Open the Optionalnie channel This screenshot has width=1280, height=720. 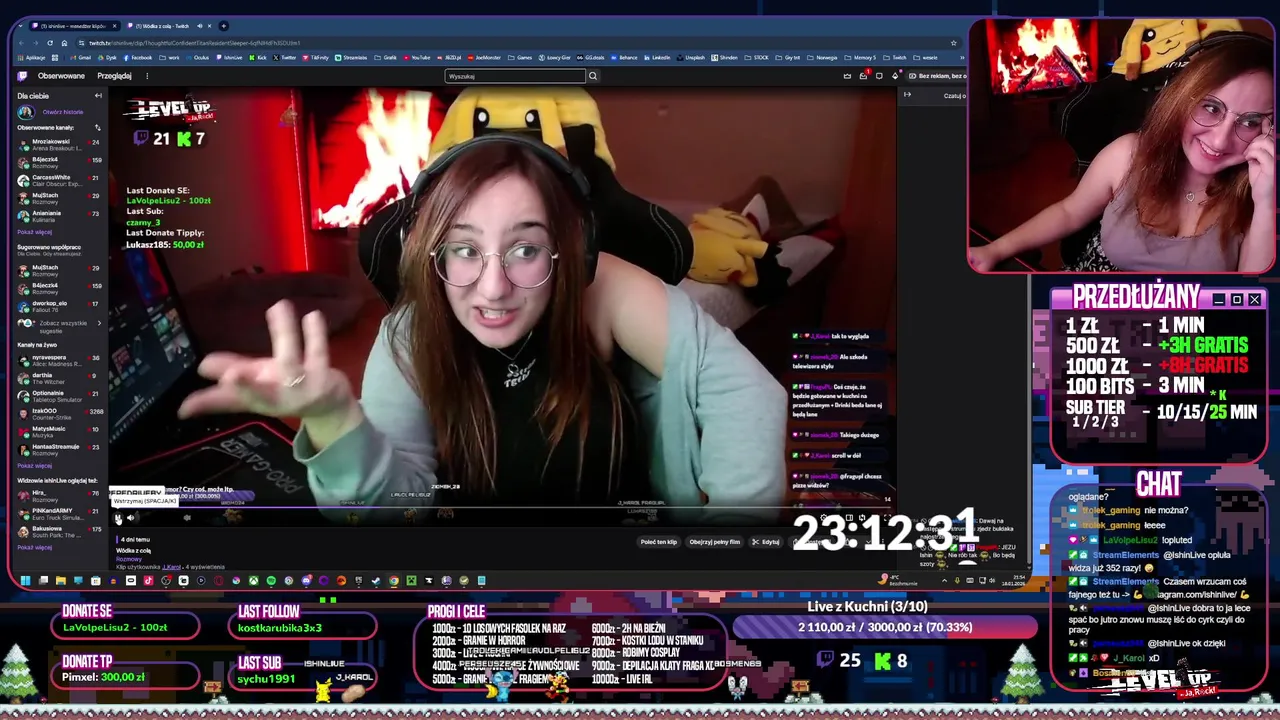coord(59,397)
